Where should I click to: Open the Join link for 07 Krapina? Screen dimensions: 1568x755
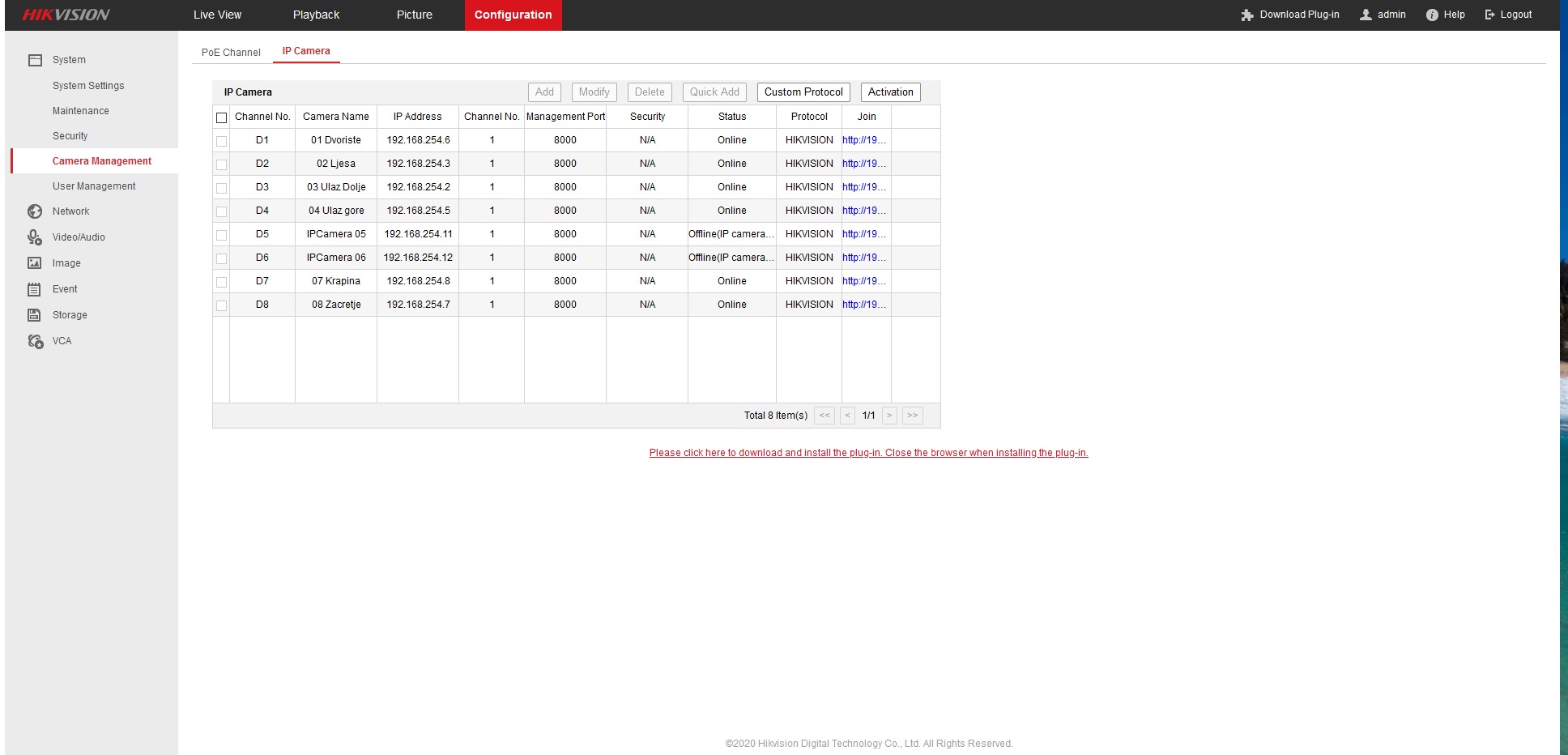863,281
